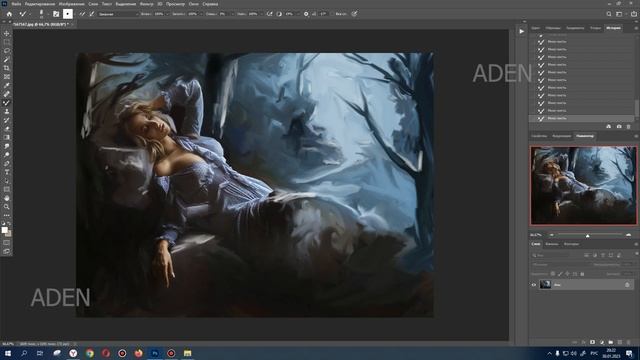The image size is (640, 360).
Task: Open the Flow percentage dropdown arrow
Action: [x=261, y=14]
